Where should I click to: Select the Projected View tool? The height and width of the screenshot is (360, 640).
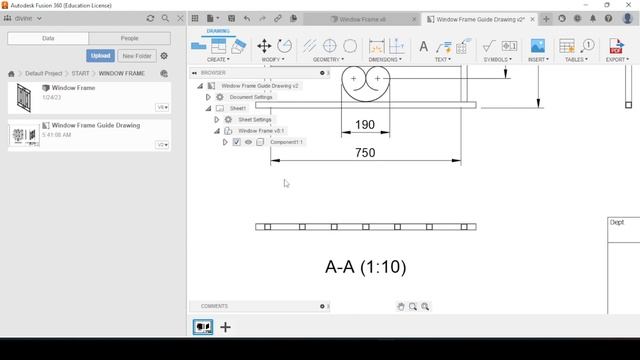[218, 46]
